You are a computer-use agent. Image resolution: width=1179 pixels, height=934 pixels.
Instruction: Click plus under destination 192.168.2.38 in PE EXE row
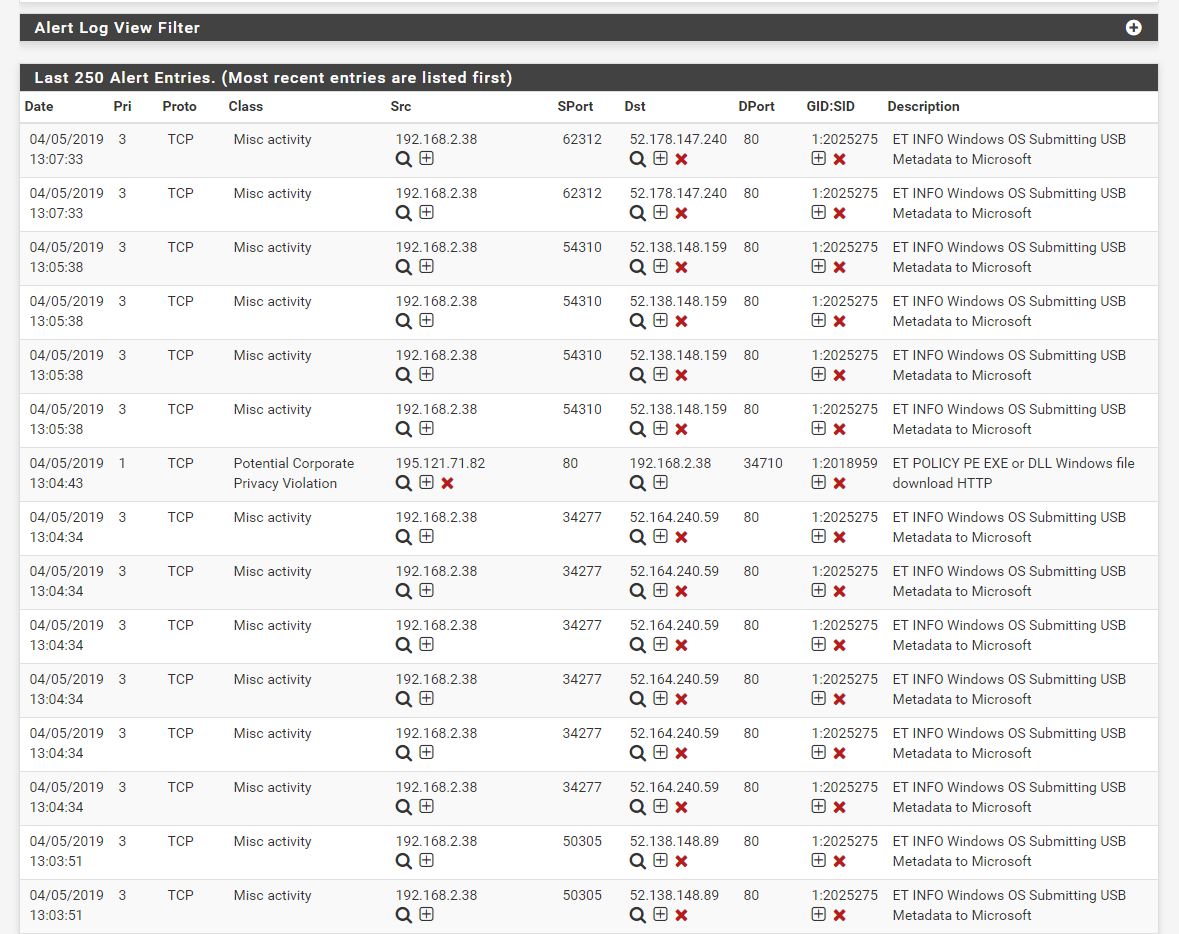pyautogui.click(x=660, y=482)
